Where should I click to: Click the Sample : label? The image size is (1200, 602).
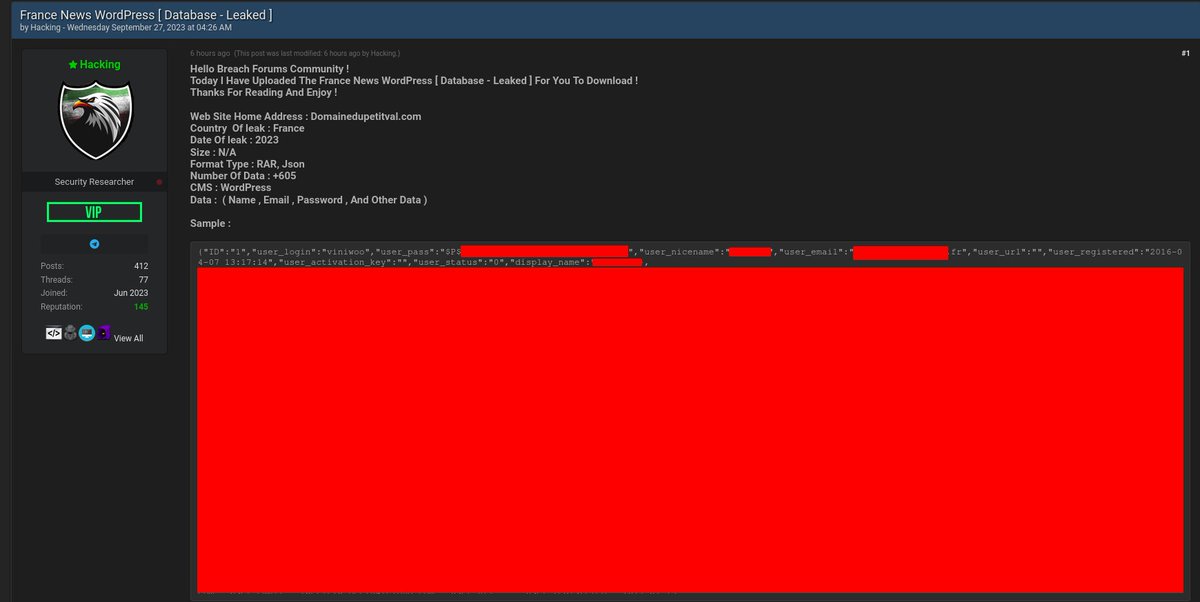(210, 224)
